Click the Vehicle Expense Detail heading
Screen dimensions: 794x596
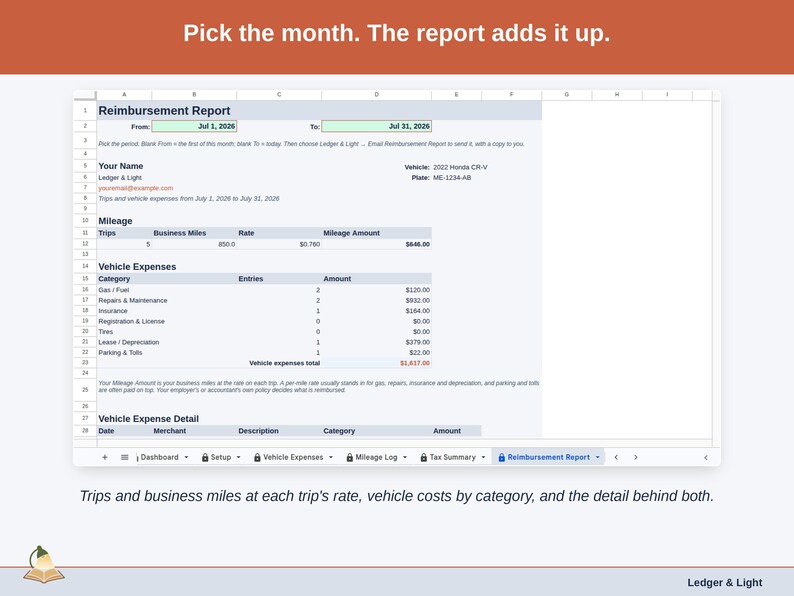coord(148,419)
